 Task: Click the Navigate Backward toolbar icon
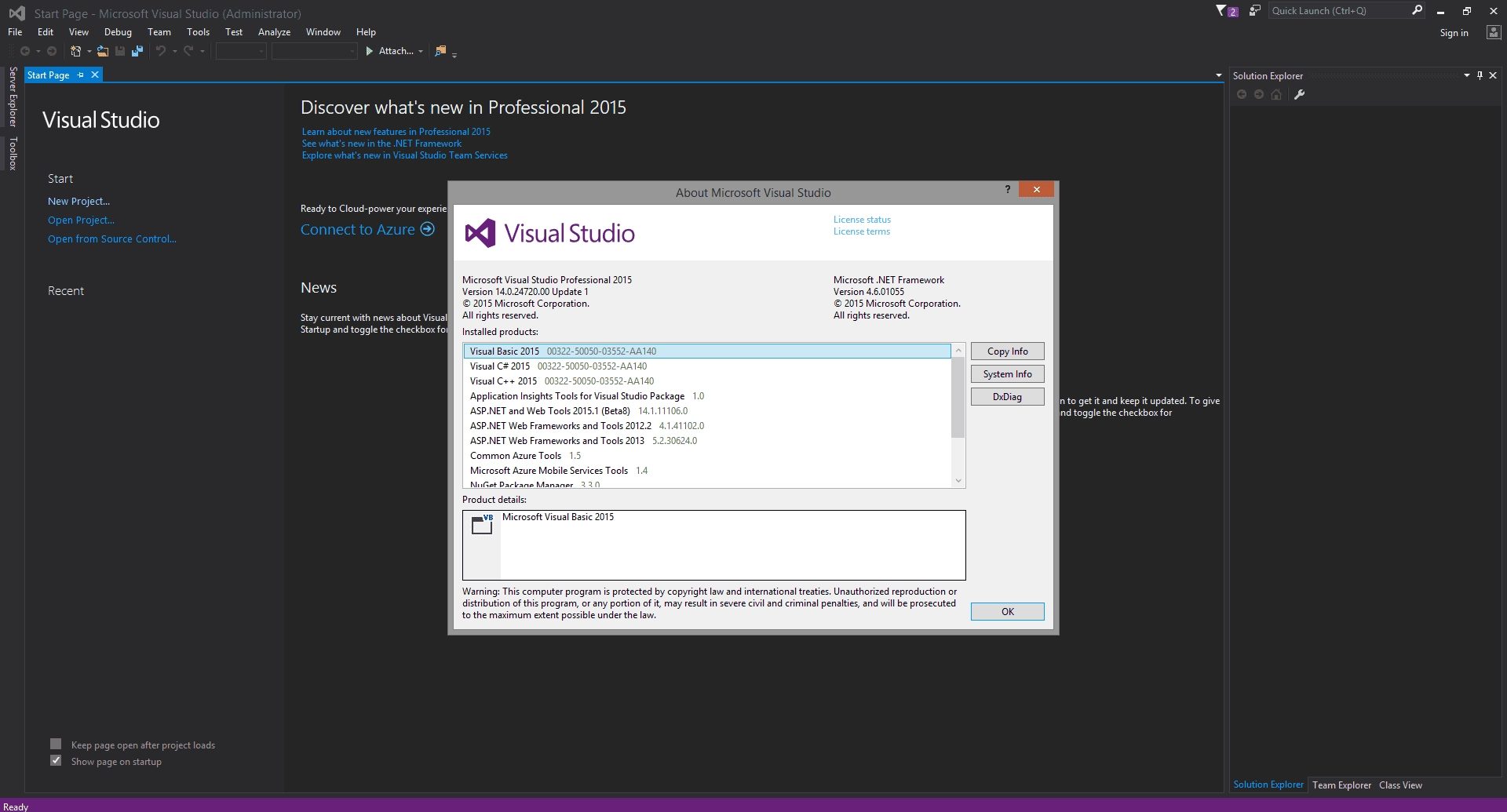(25, 51)
